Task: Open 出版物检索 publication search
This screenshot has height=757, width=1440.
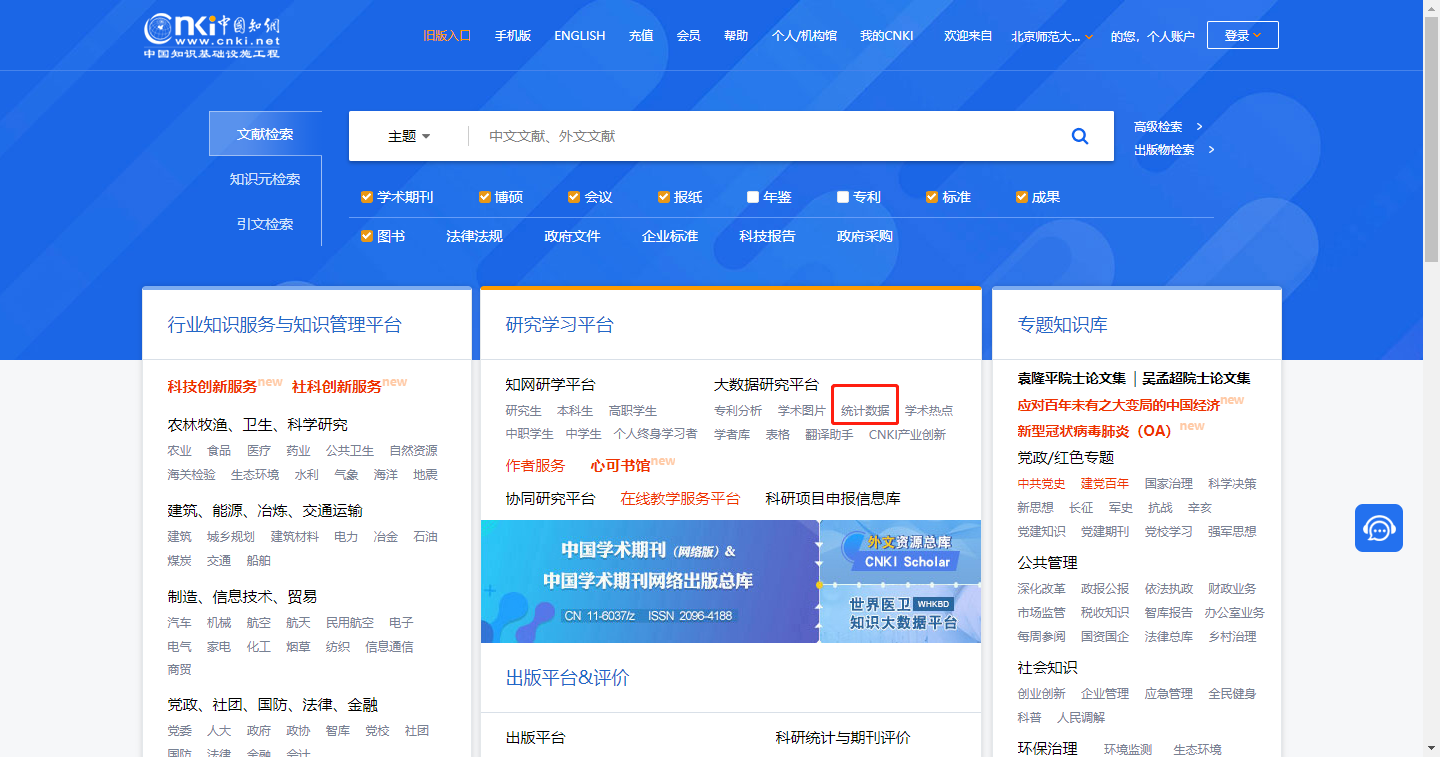Action: click(x=1174, y=150)
